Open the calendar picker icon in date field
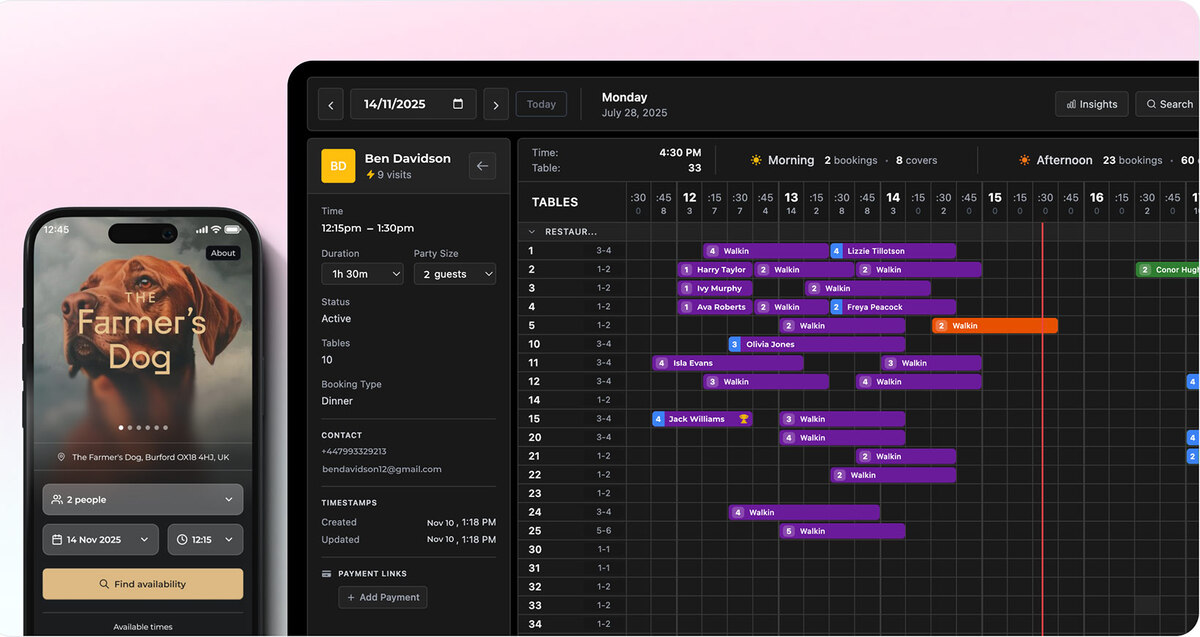The width and height of the screenshot is (1200, 637). (458, 104)
